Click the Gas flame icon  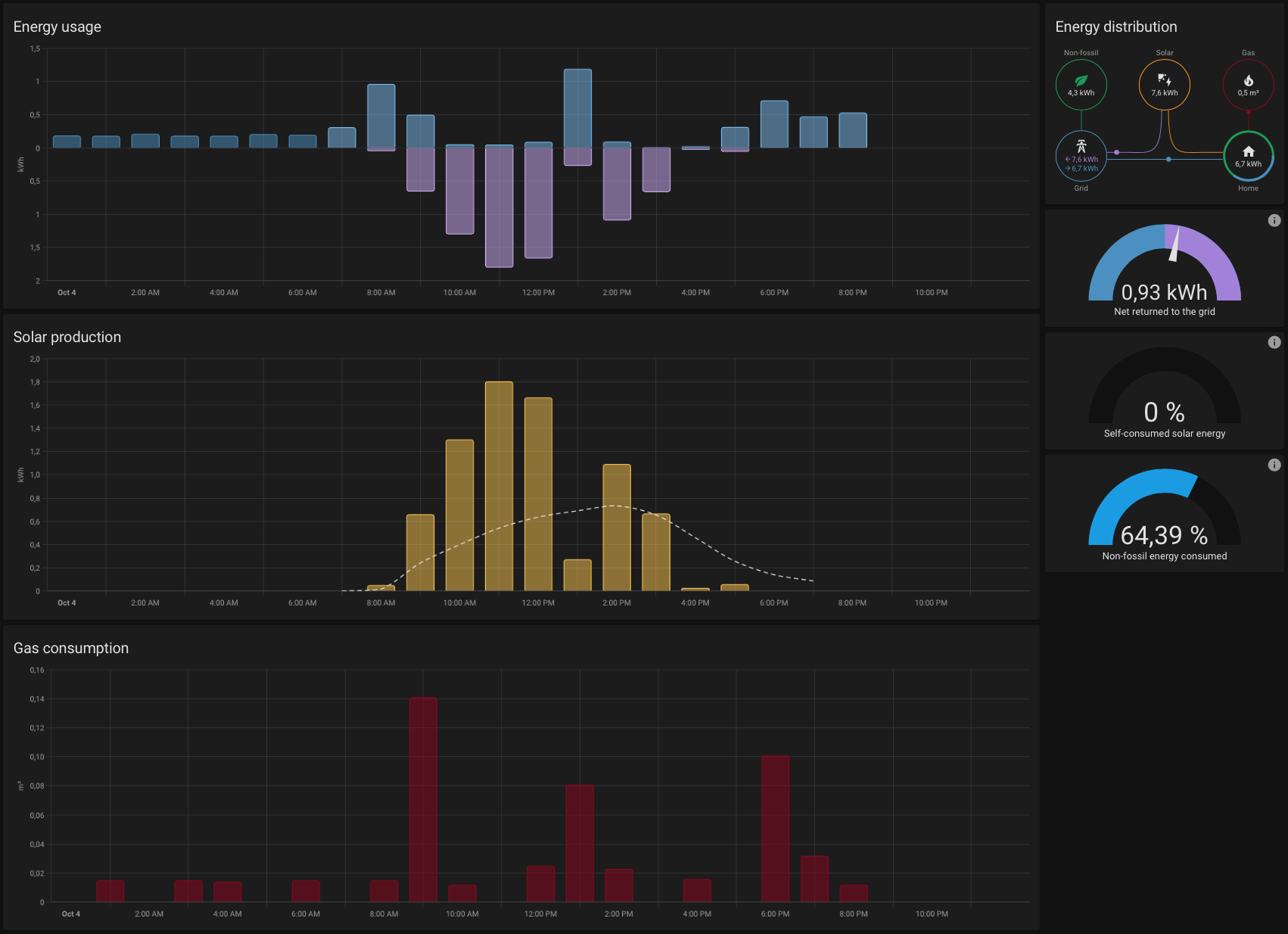(x=1248, y=80)
